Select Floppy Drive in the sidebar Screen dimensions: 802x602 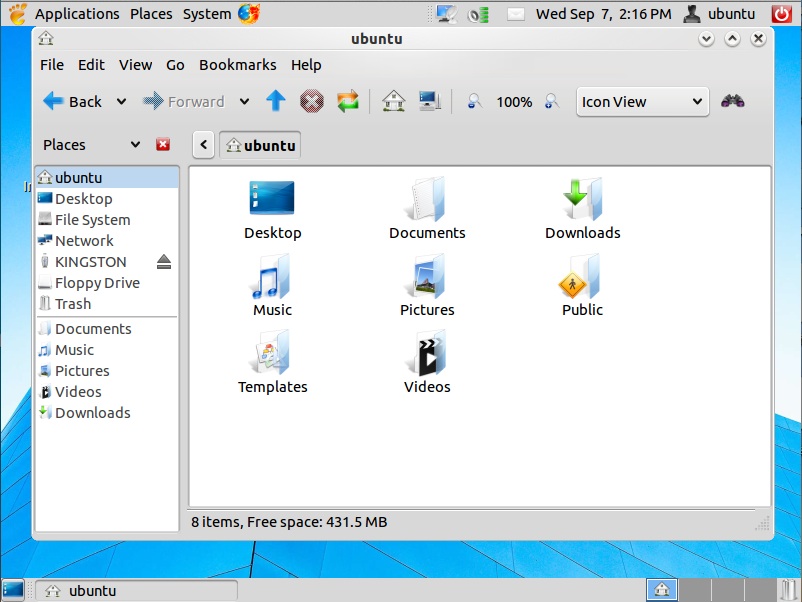pyautogui.click(x=107, y=282)
